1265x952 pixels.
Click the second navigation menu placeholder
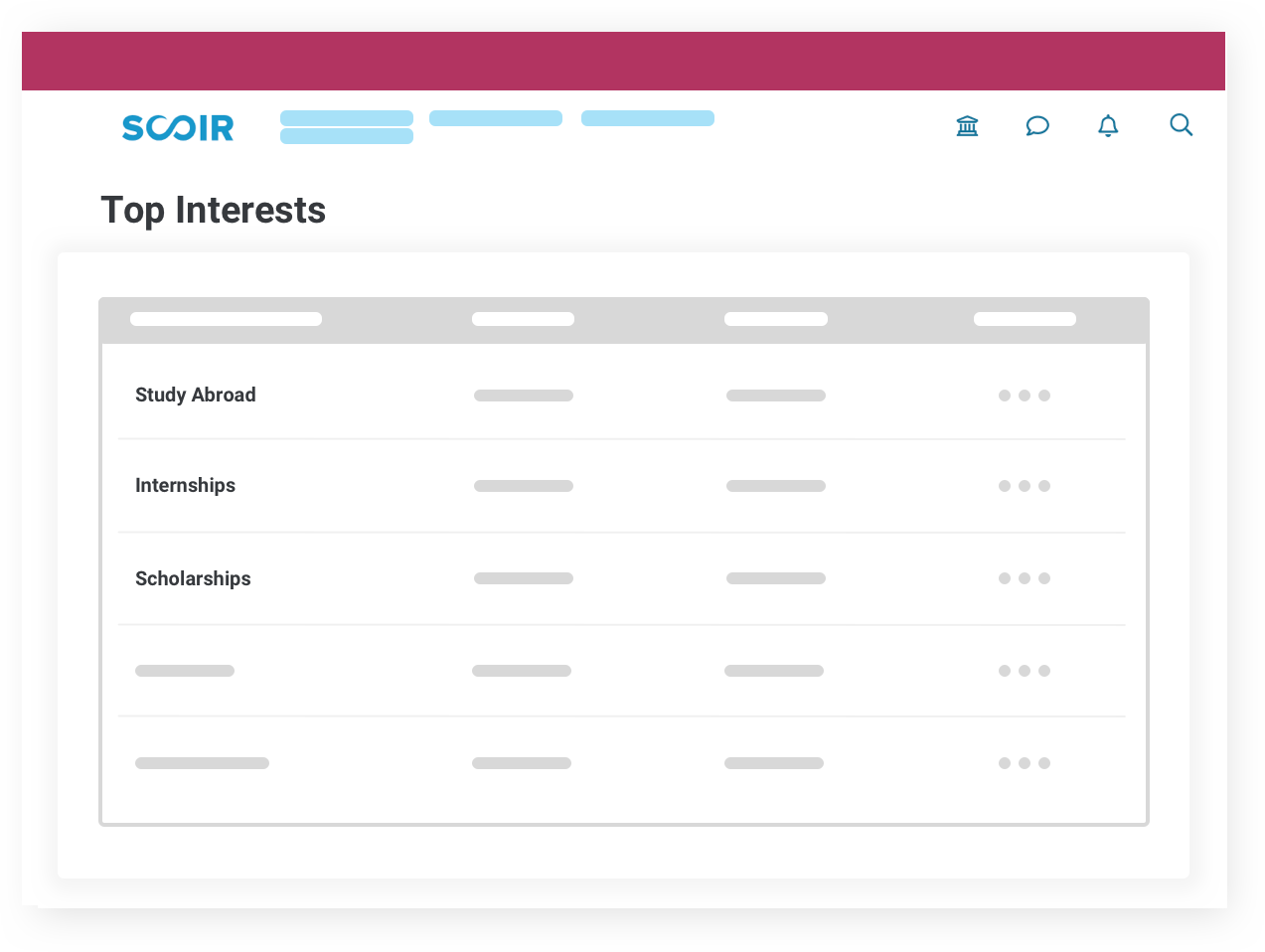tap(495, 117)
